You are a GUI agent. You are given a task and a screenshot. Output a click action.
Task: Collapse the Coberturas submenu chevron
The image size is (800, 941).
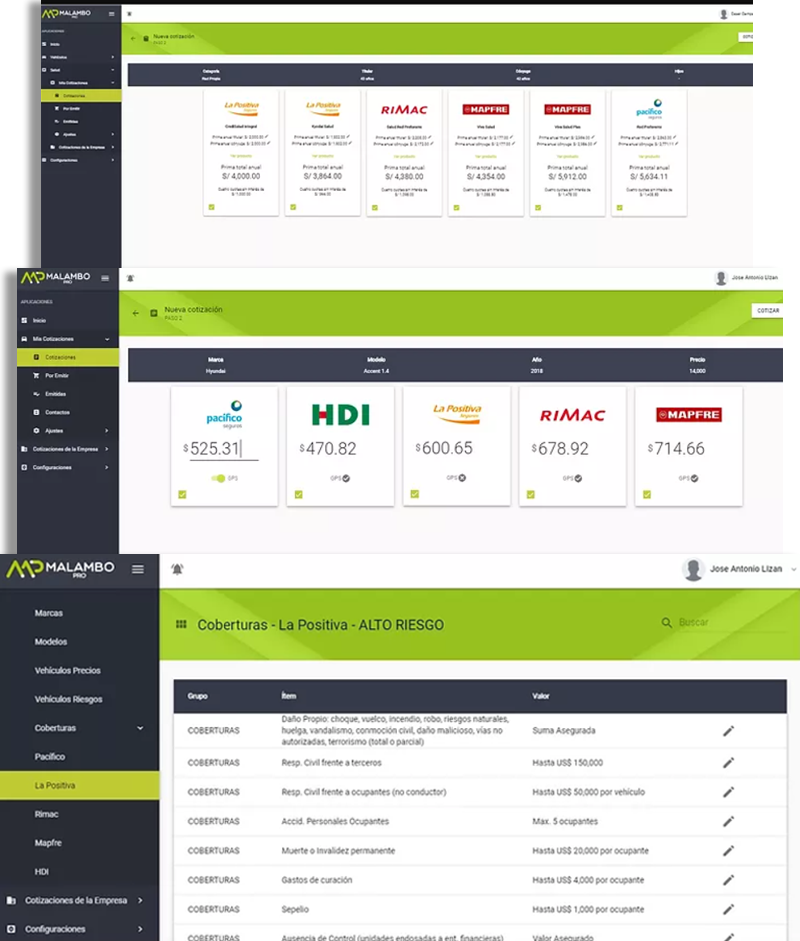pyautogui.click(x=140, y=728)
